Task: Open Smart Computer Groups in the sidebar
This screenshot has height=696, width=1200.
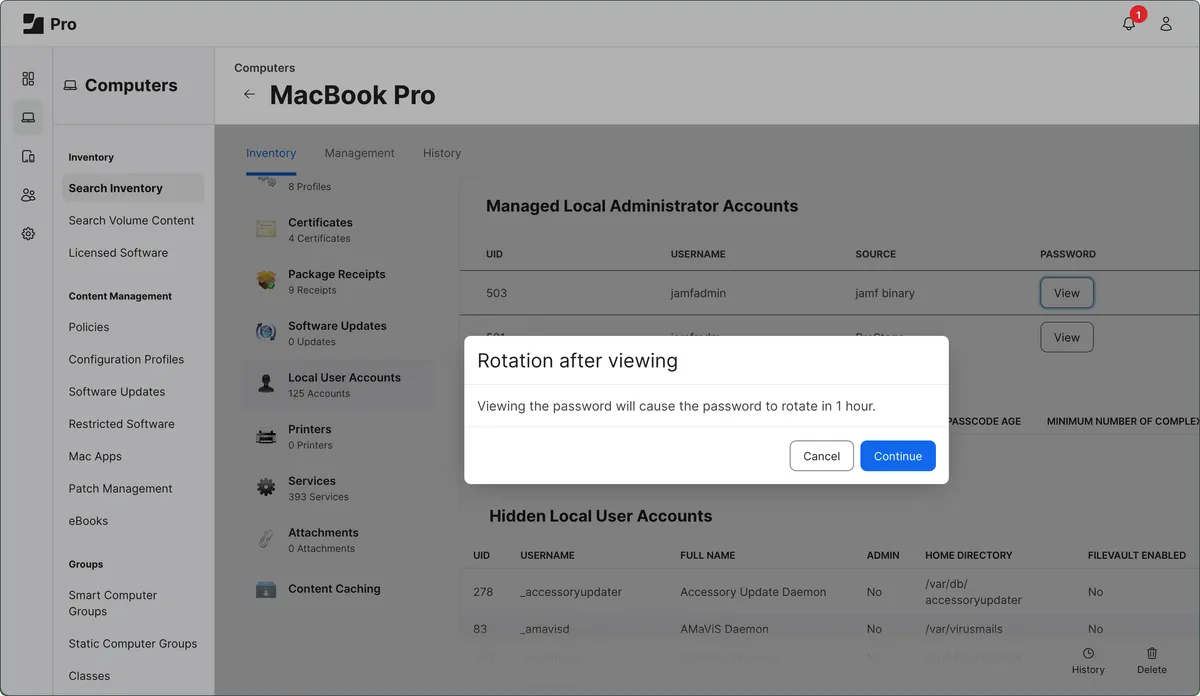Action: [113, 602]
